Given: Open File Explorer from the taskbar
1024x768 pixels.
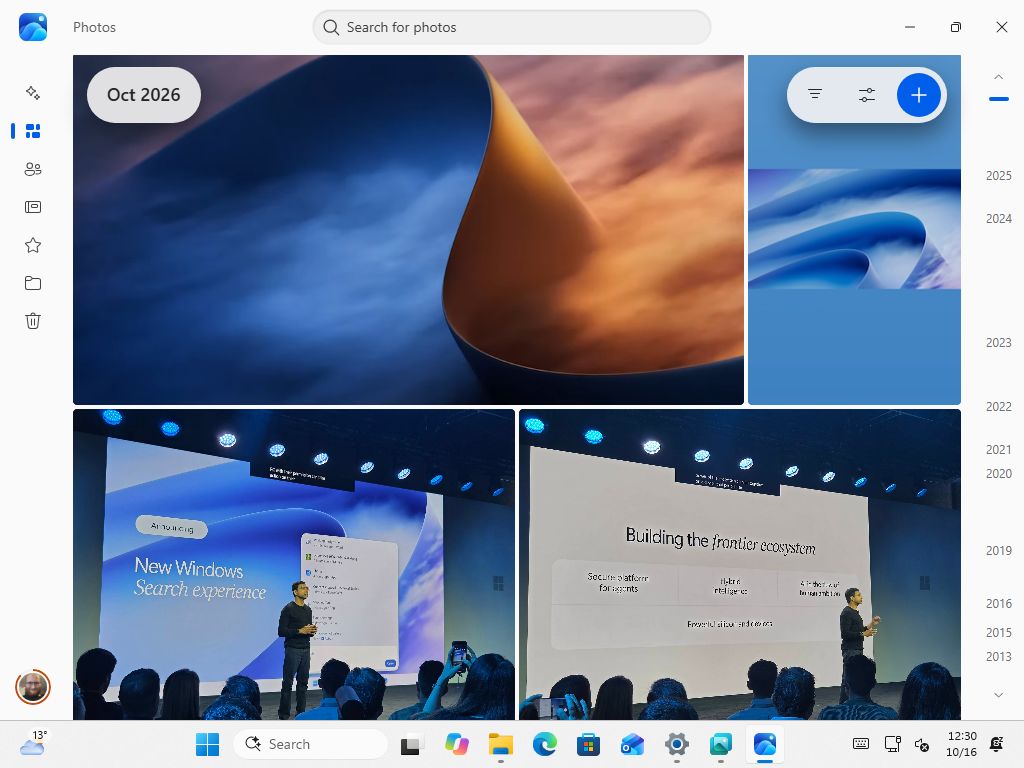Looking at the screenshot, I should 501,744.
